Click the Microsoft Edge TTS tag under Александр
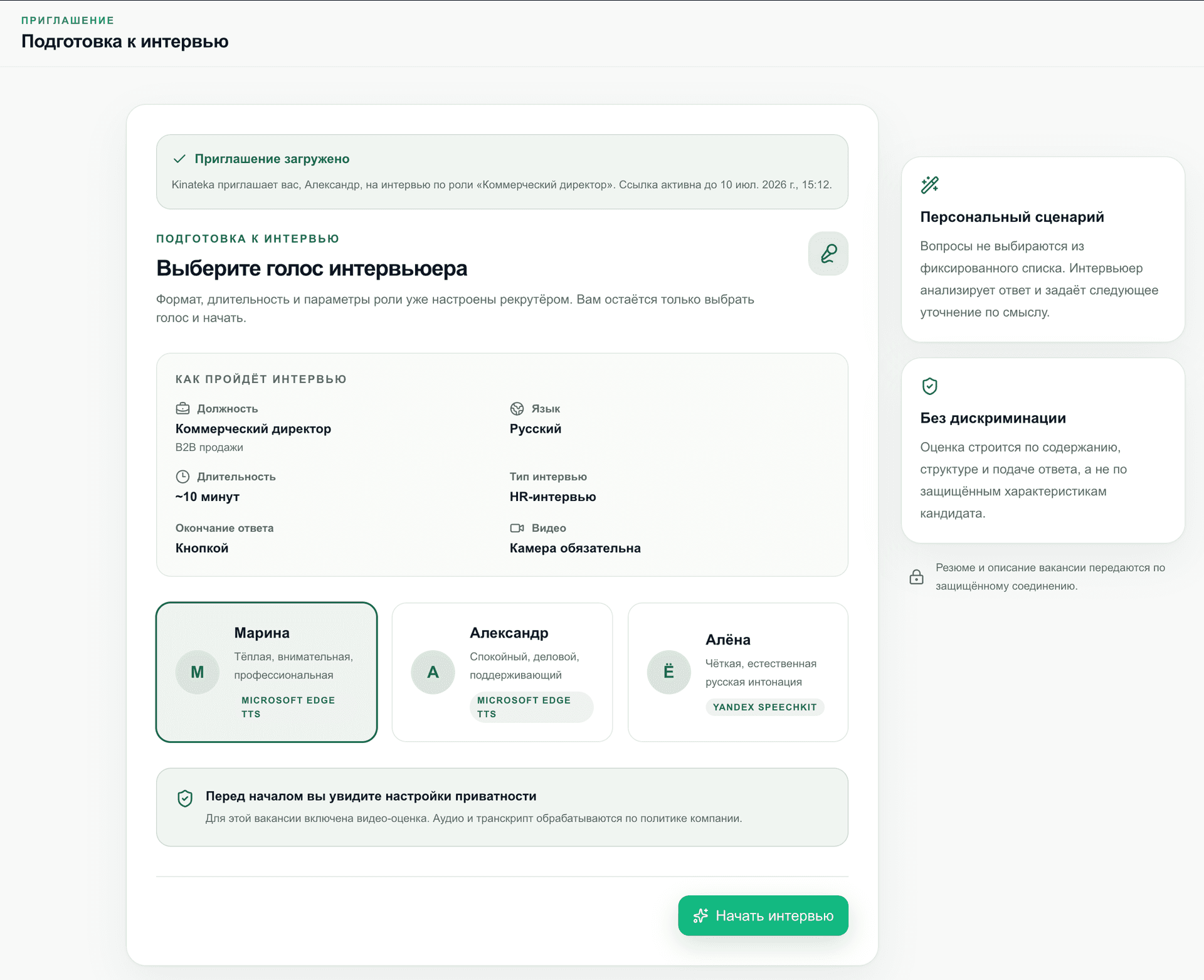The image size is (1204, 980). 531,707
